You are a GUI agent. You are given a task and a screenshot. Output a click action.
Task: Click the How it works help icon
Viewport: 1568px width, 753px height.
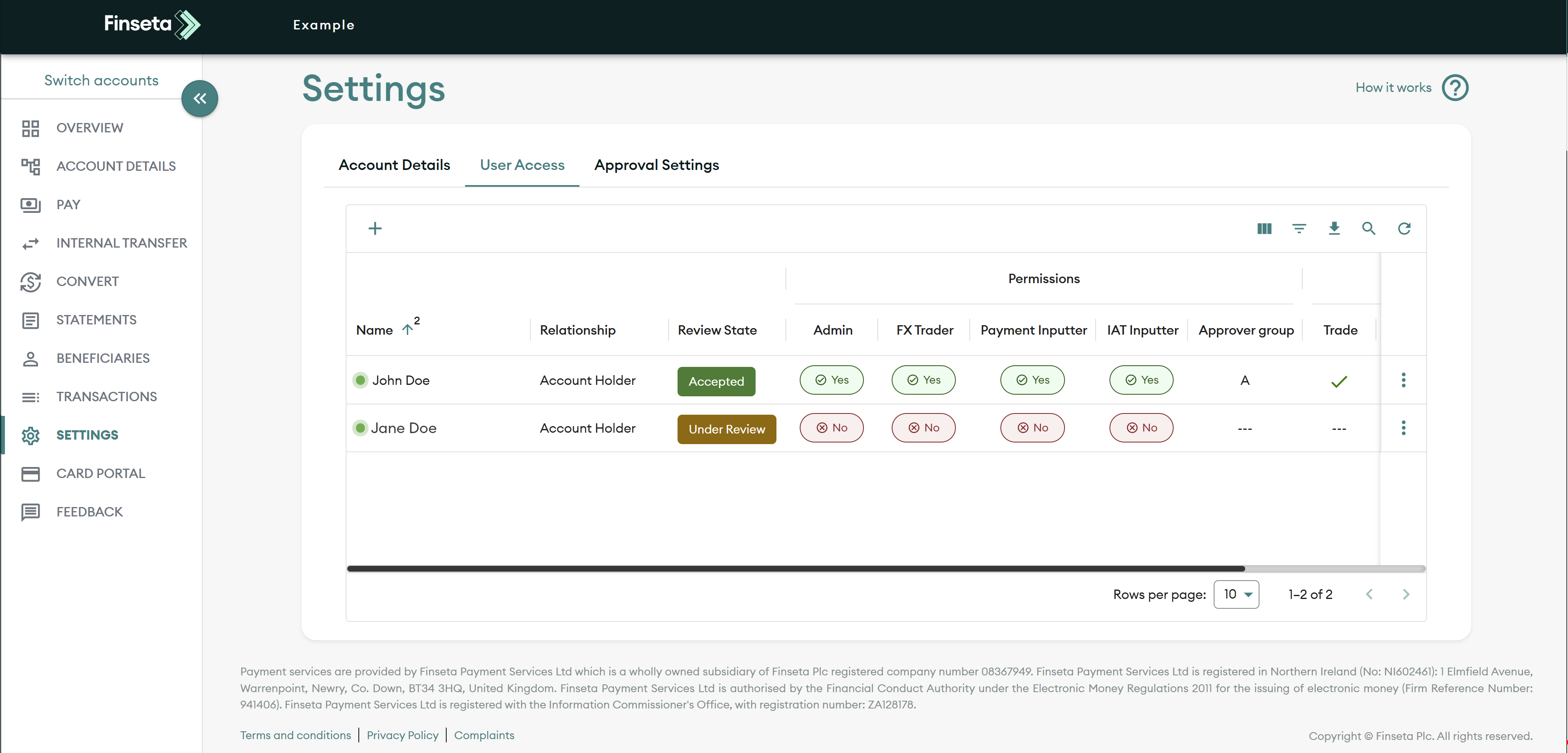[1455, 88]
